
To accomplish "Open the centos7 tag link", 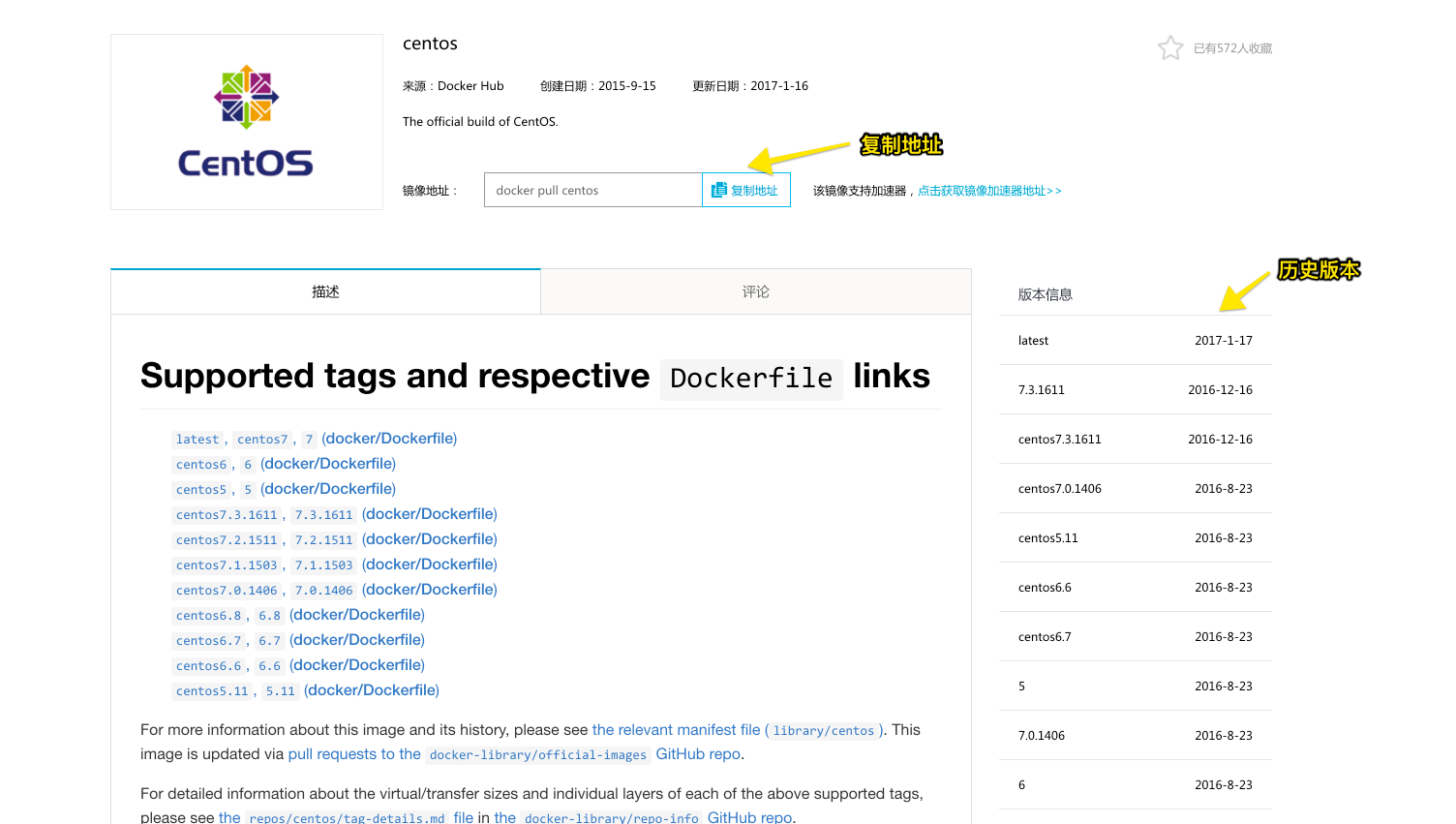I will 262,440.
